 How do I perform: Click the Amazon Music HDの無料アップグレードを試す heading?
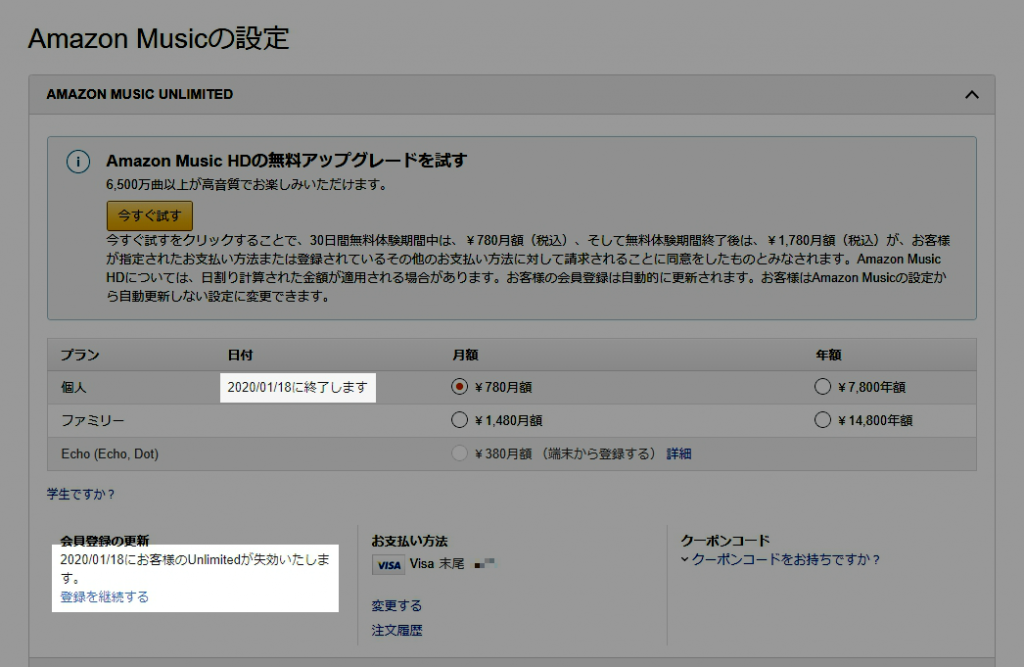287,161
